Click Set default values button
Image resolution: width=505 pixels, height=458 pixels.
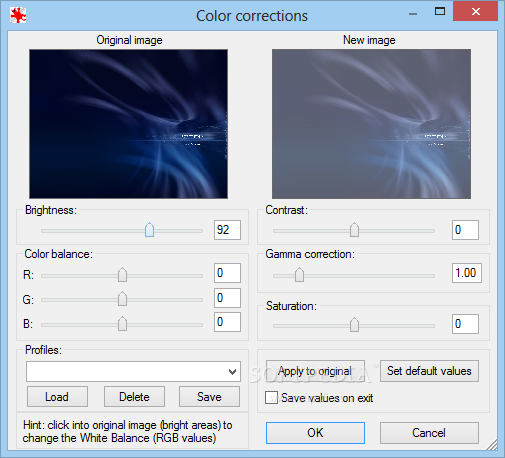pyautogui.click(x=429, y=371)
